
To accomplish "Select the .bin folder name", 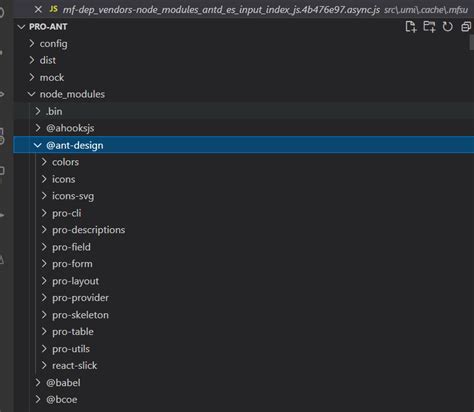I will [54, 111].
